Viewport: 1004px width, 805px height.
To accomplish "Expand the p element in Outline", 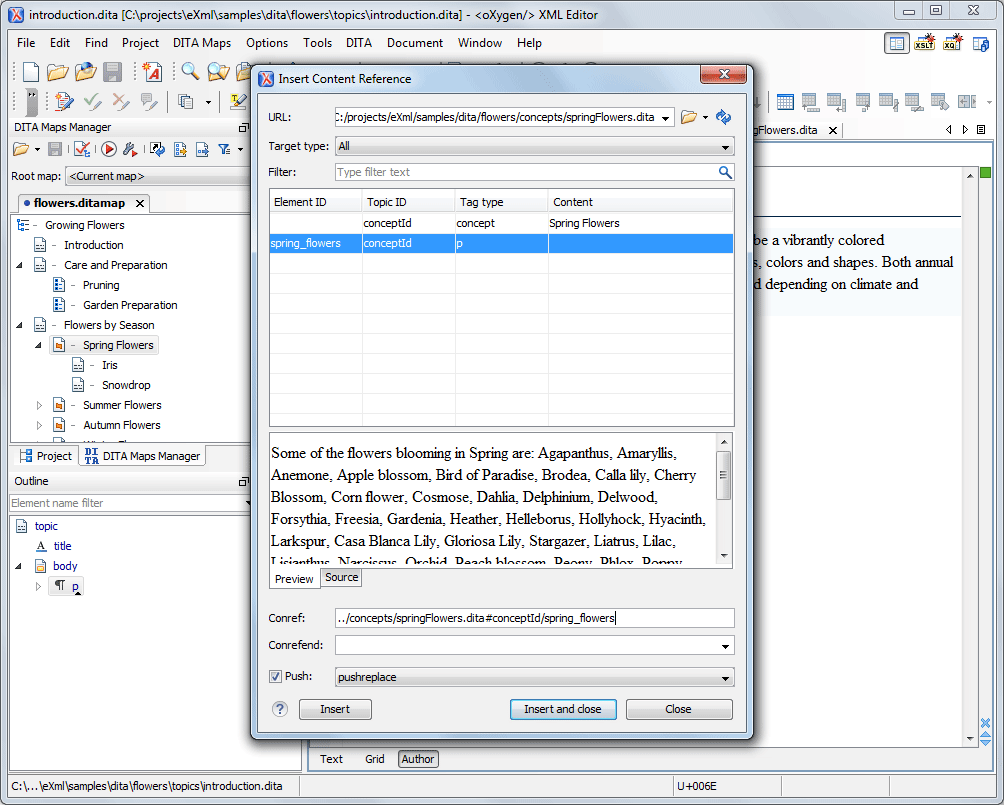I will [x=38, y=586].
